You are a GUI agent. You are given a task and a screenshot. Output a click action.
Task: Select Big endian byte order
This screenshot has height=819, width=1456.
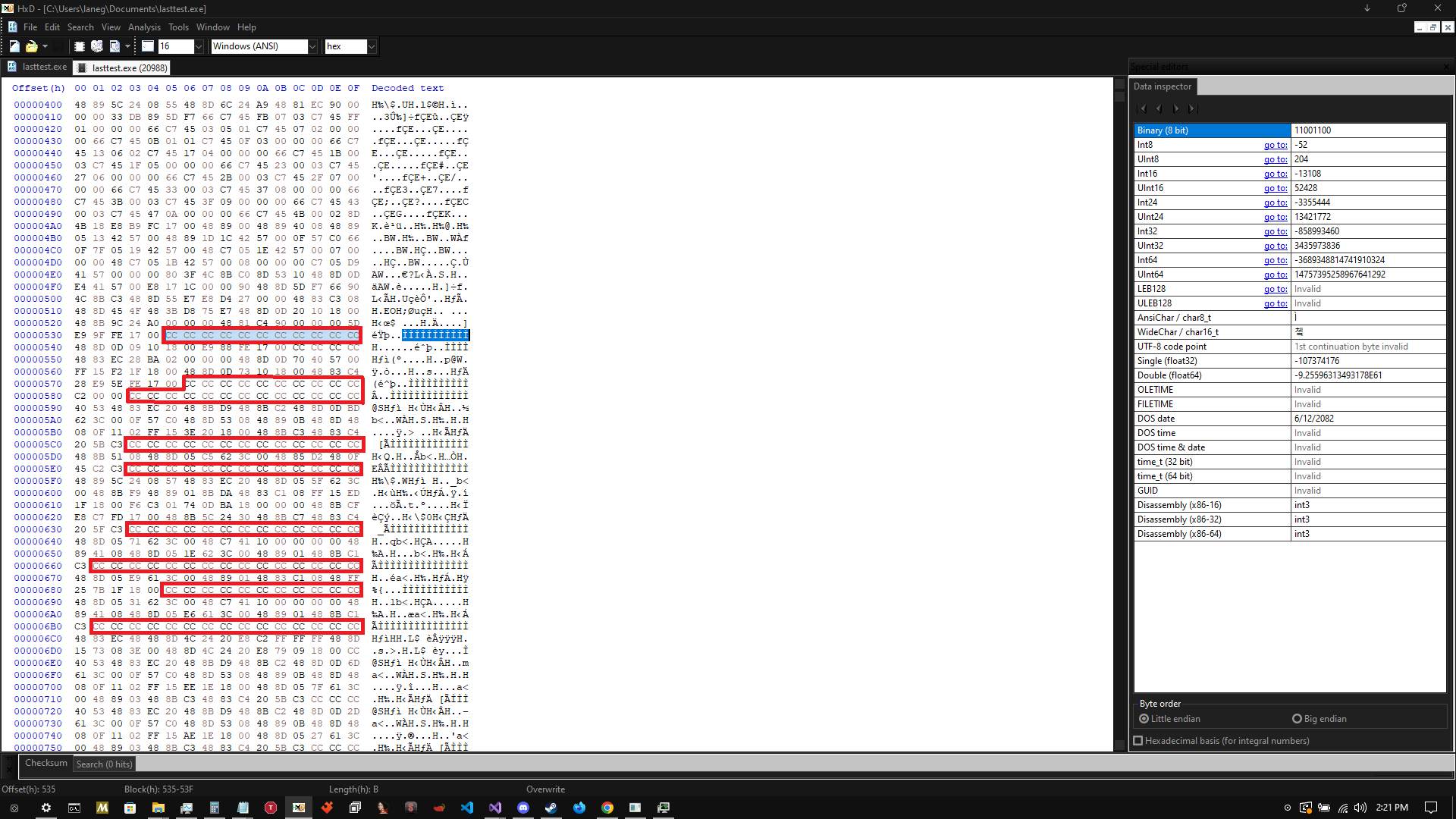1297,719
